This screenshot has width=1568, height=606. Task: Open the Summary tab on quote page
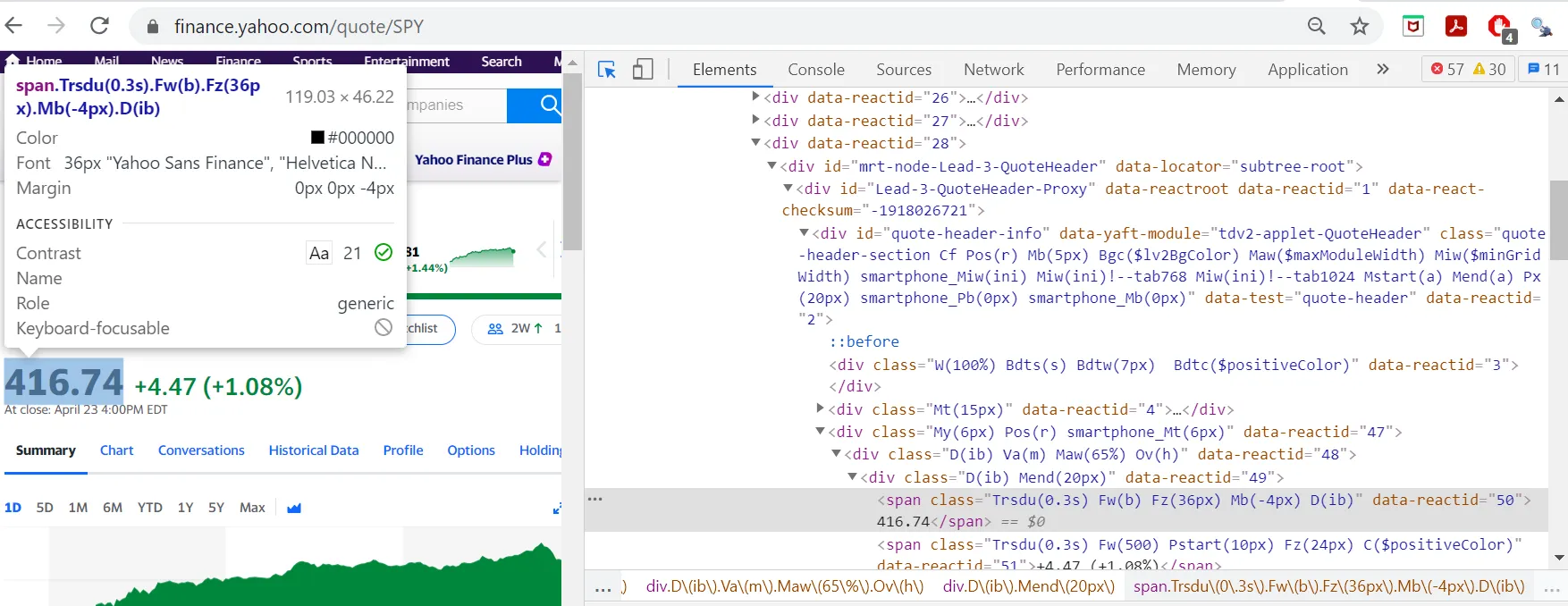(x=46, y=450)
